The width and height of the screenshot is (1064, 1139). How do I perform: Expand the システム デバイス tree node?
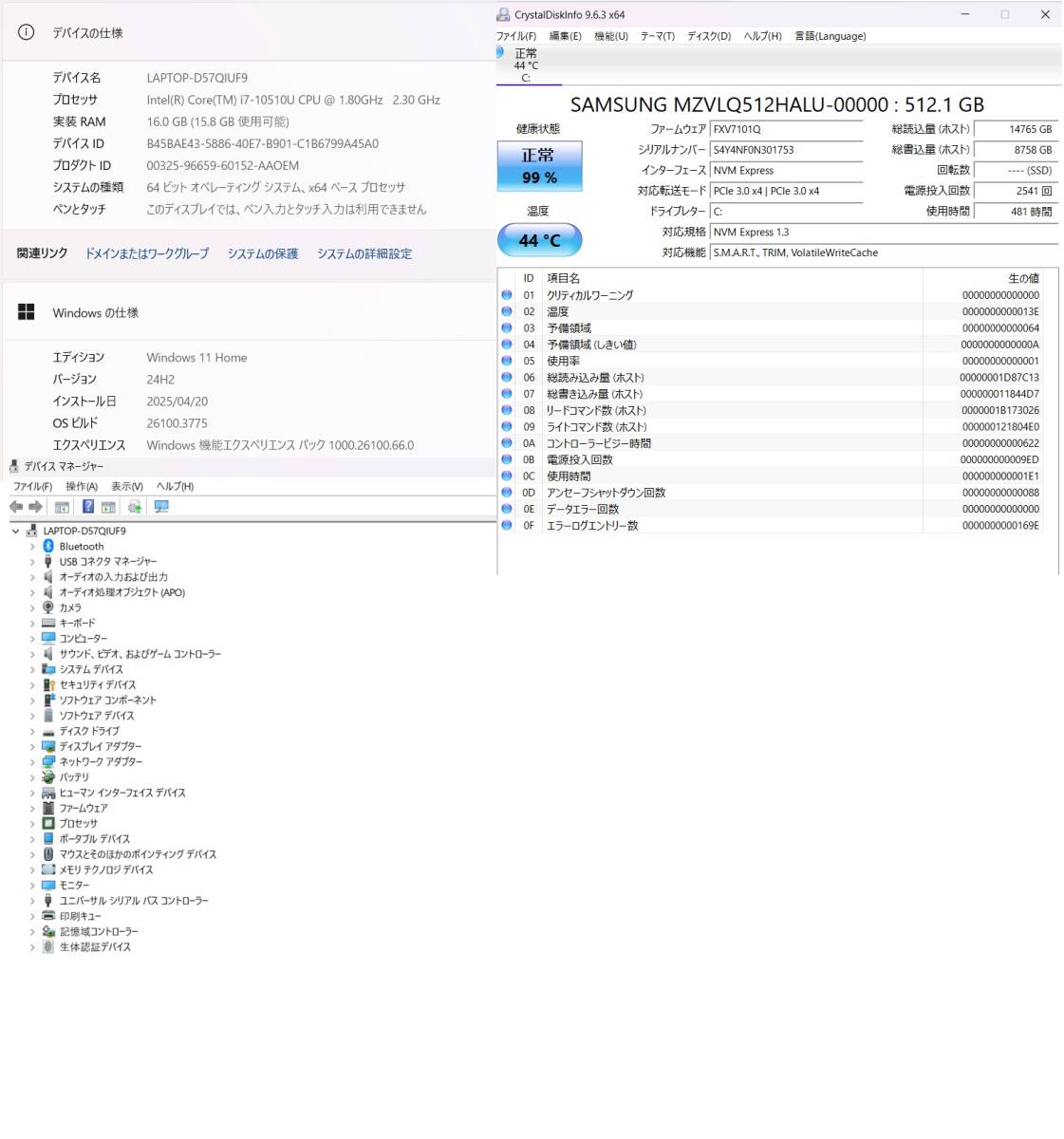click(x=32, y=669)
